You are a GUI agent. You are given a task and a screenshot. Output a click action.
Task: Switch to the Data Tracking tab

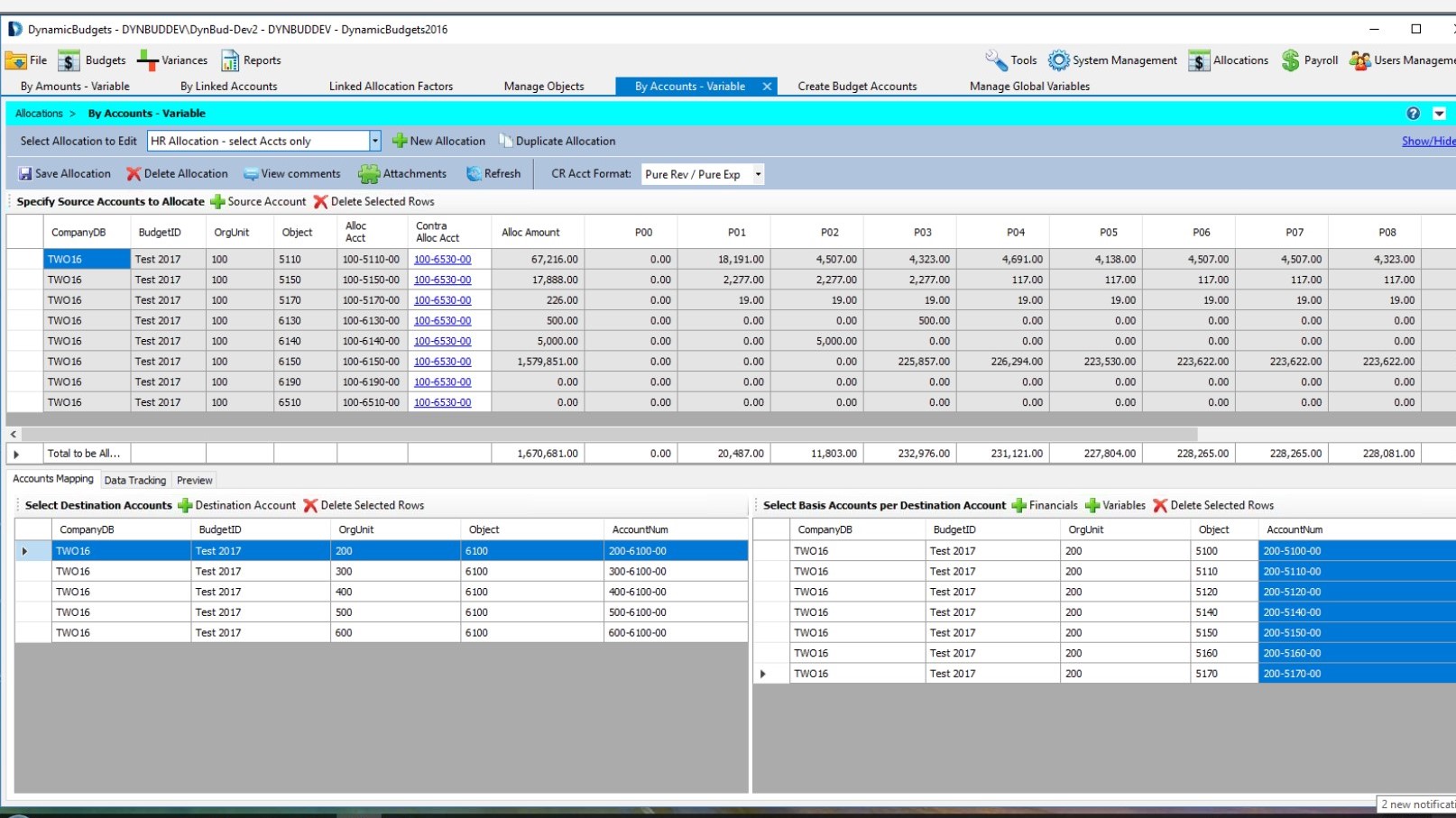point(135,481)
